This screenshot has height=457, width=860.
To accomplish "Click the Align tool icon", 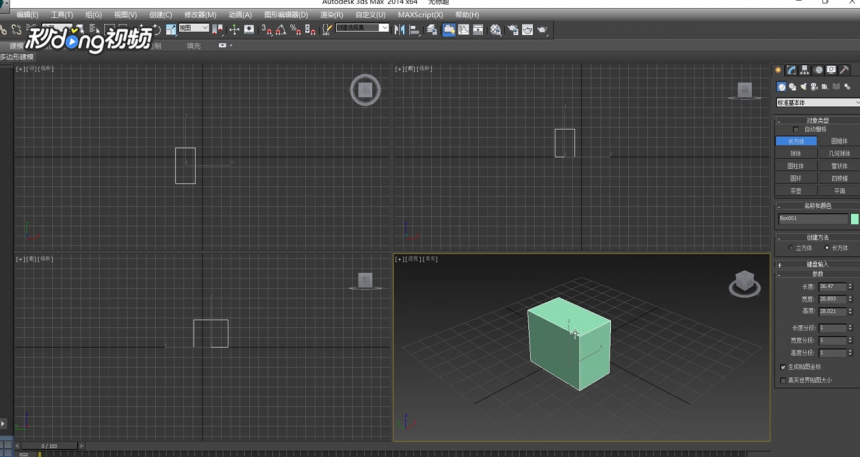I will pyautogui.click(x=414, y=30).
